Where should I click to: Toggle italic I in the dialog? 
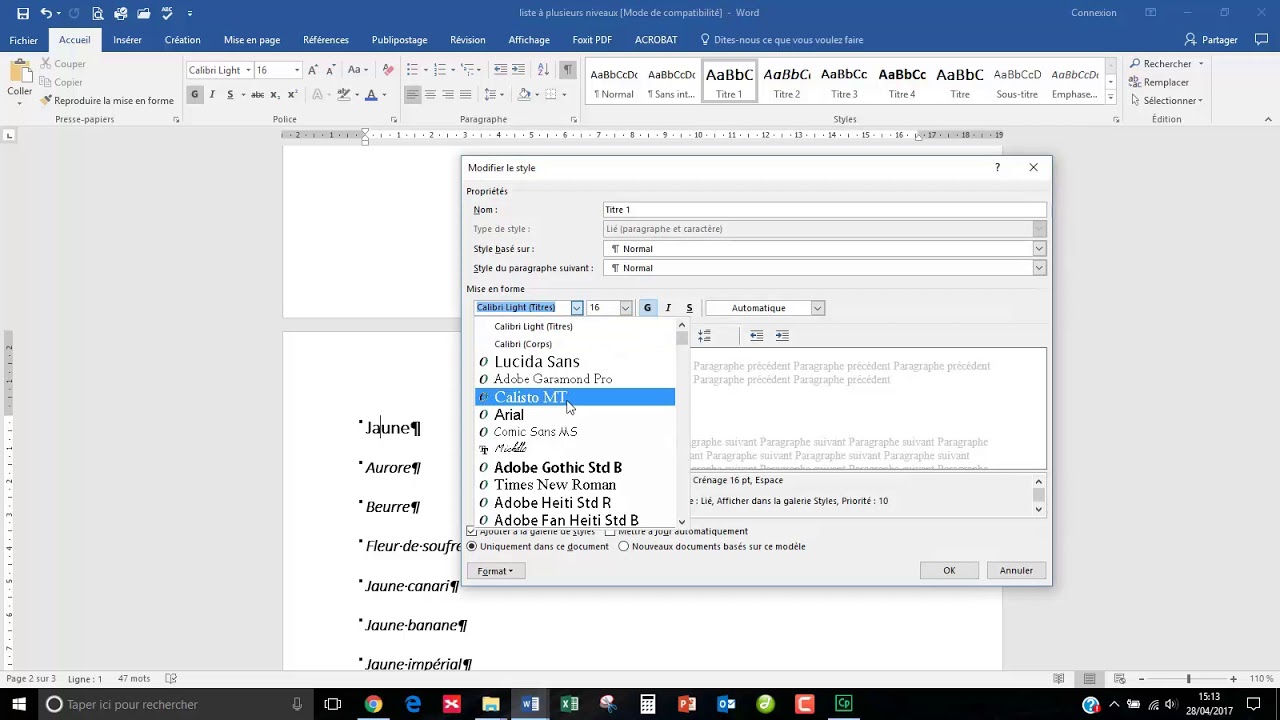668,308
